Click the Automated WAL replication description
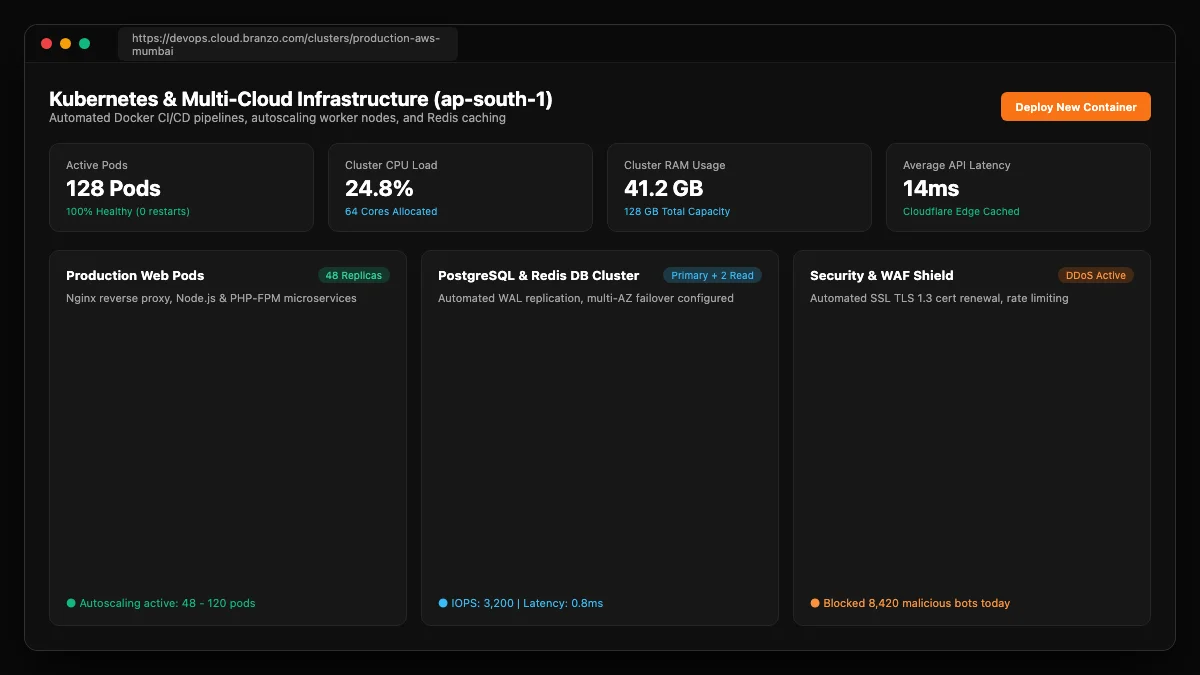 tap(586, 298)
